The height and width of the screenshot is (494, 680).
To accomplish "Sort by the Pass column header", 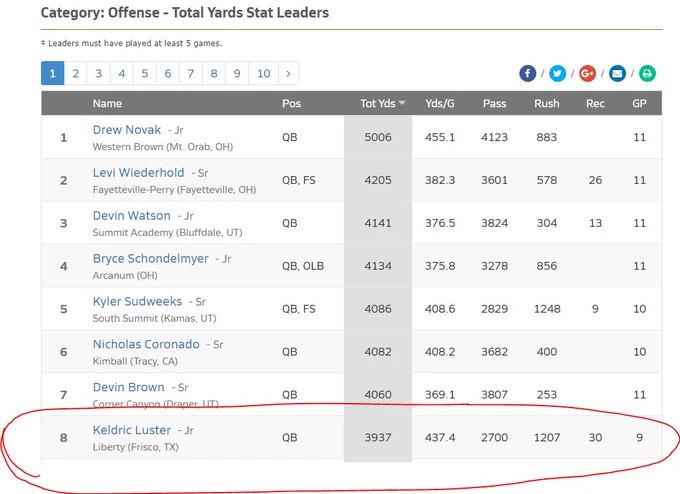I will point(494,103).
